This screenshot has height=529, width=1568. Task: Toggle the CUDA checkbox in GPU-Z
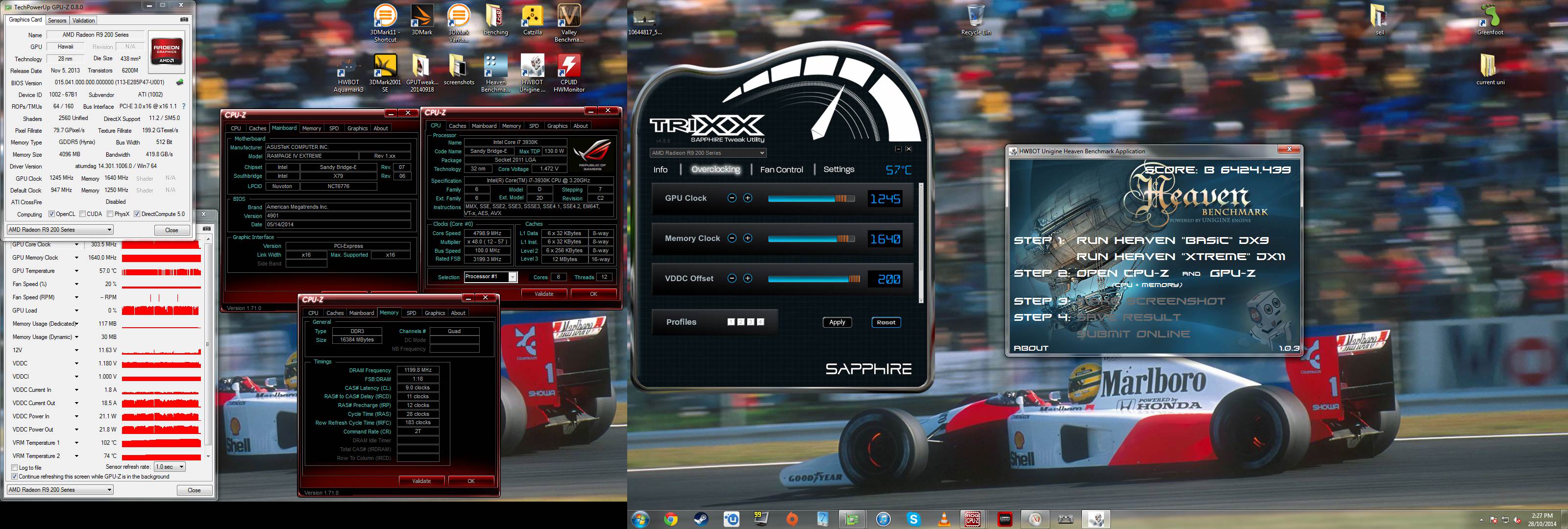tap(82, 214)
